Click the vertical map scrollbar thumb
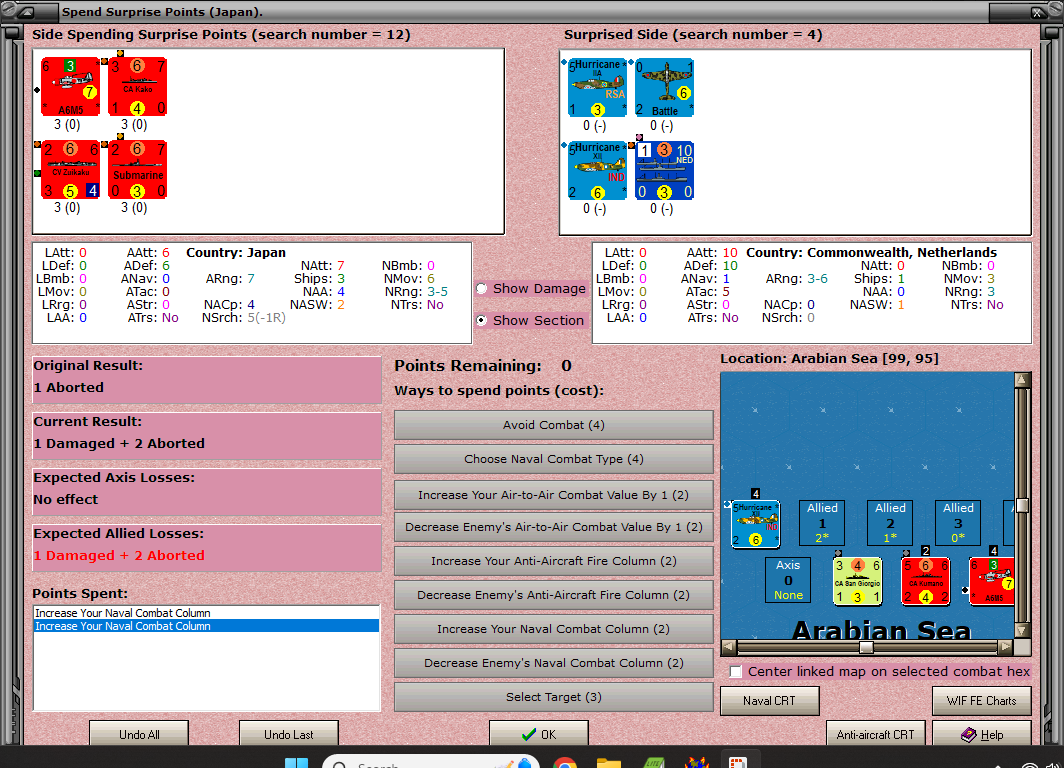 pyautogui.click(x=1022, y=505)
